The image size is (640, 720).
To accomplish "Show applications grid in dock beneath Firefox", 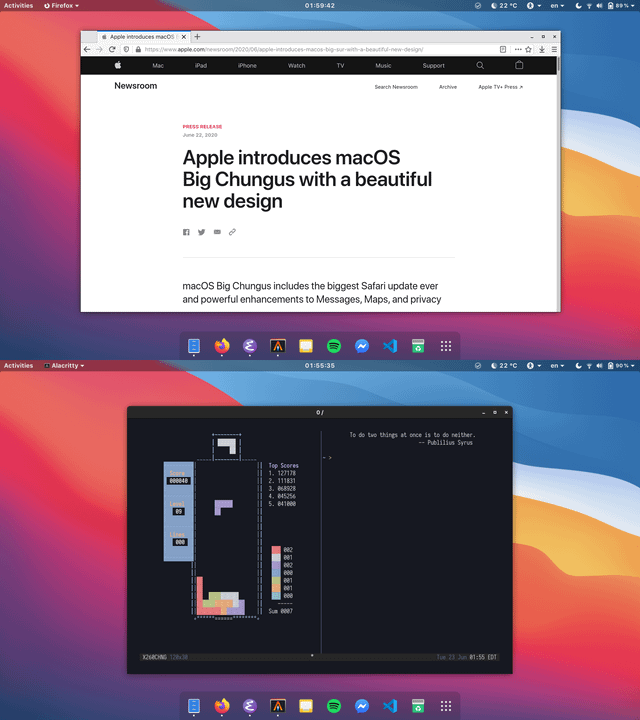I will [446, 346].
